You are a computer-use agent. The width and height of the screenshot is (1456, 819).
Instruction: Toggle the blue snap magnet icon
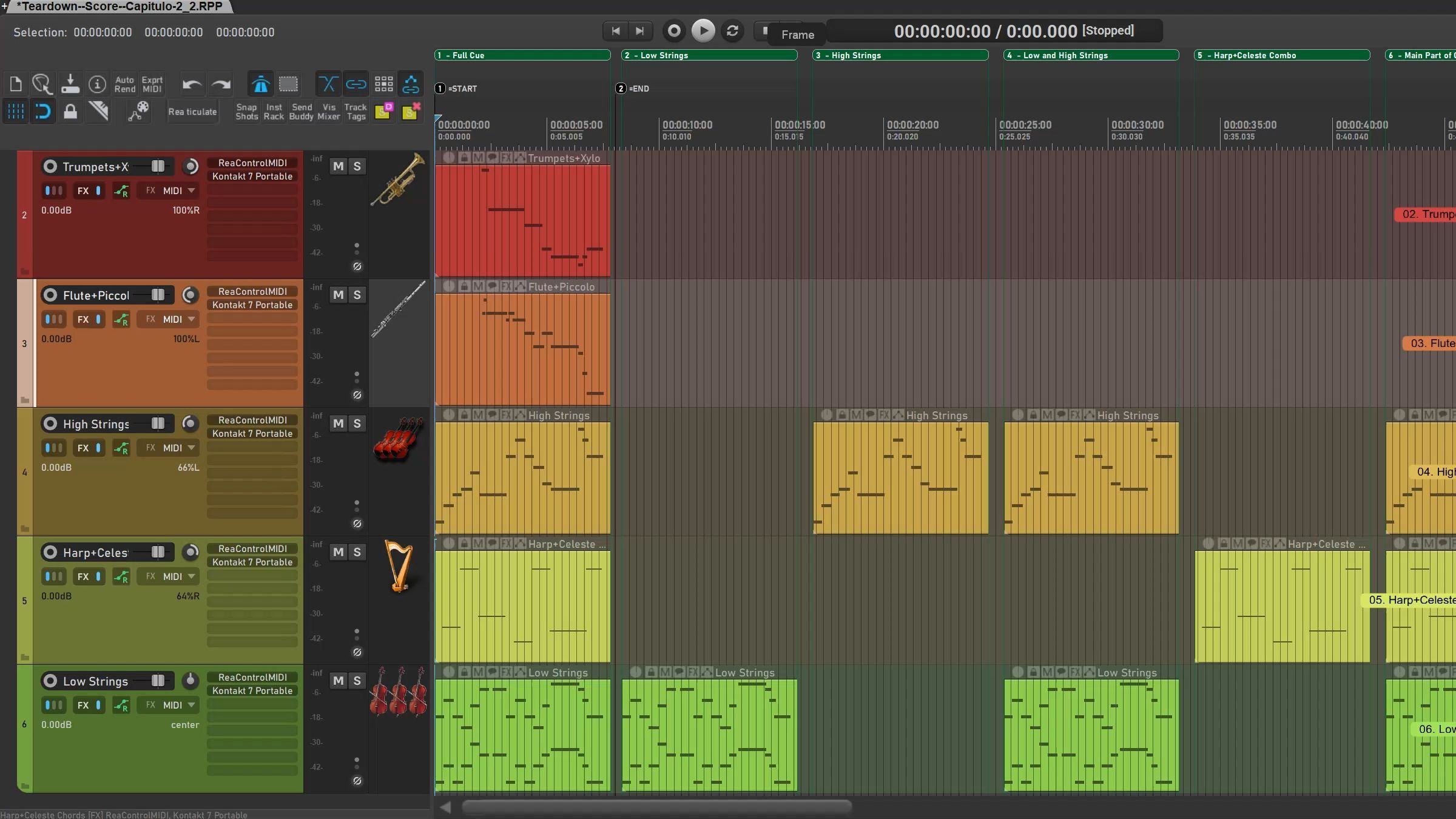[x=42, y=112]
